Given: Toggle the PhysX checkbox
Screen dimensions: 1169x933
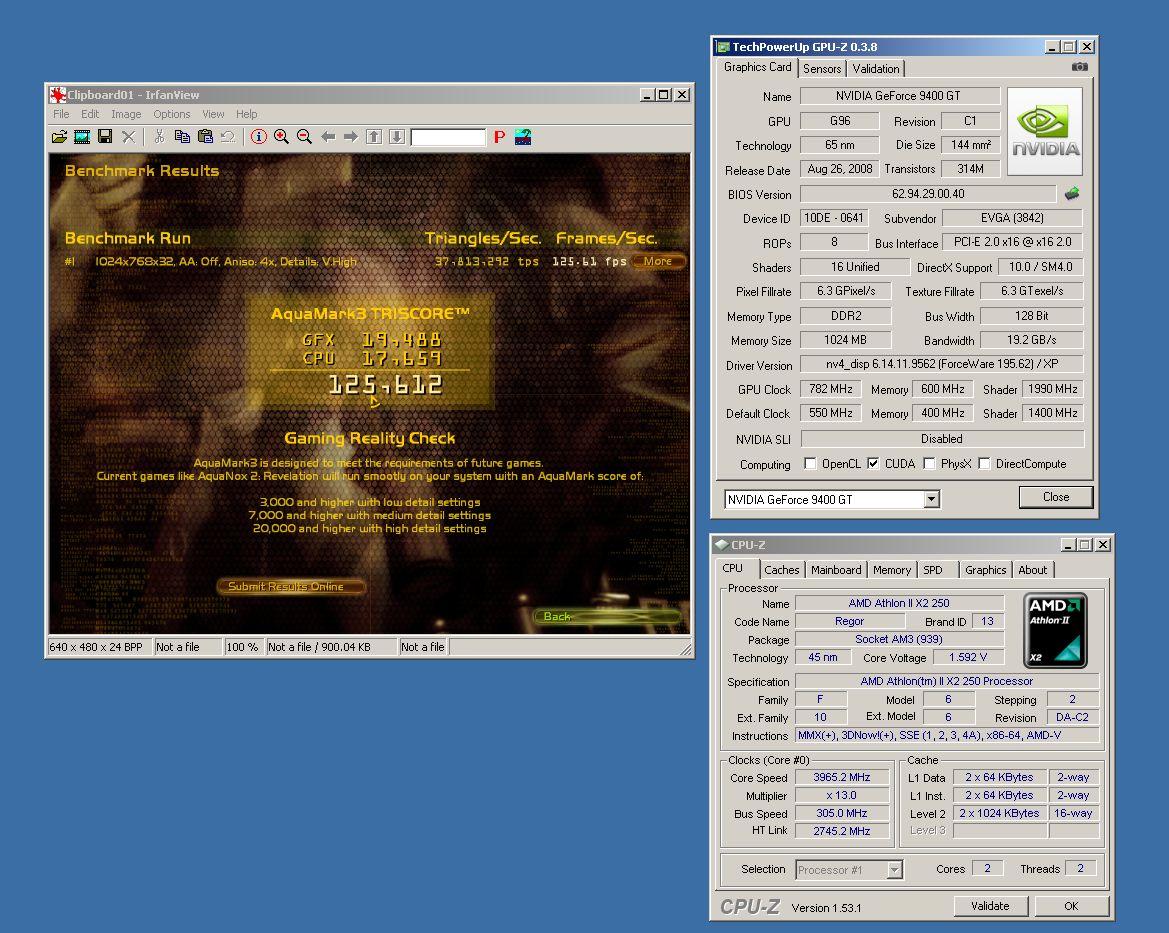Looking at the screenshot, I should click(929, 464).
